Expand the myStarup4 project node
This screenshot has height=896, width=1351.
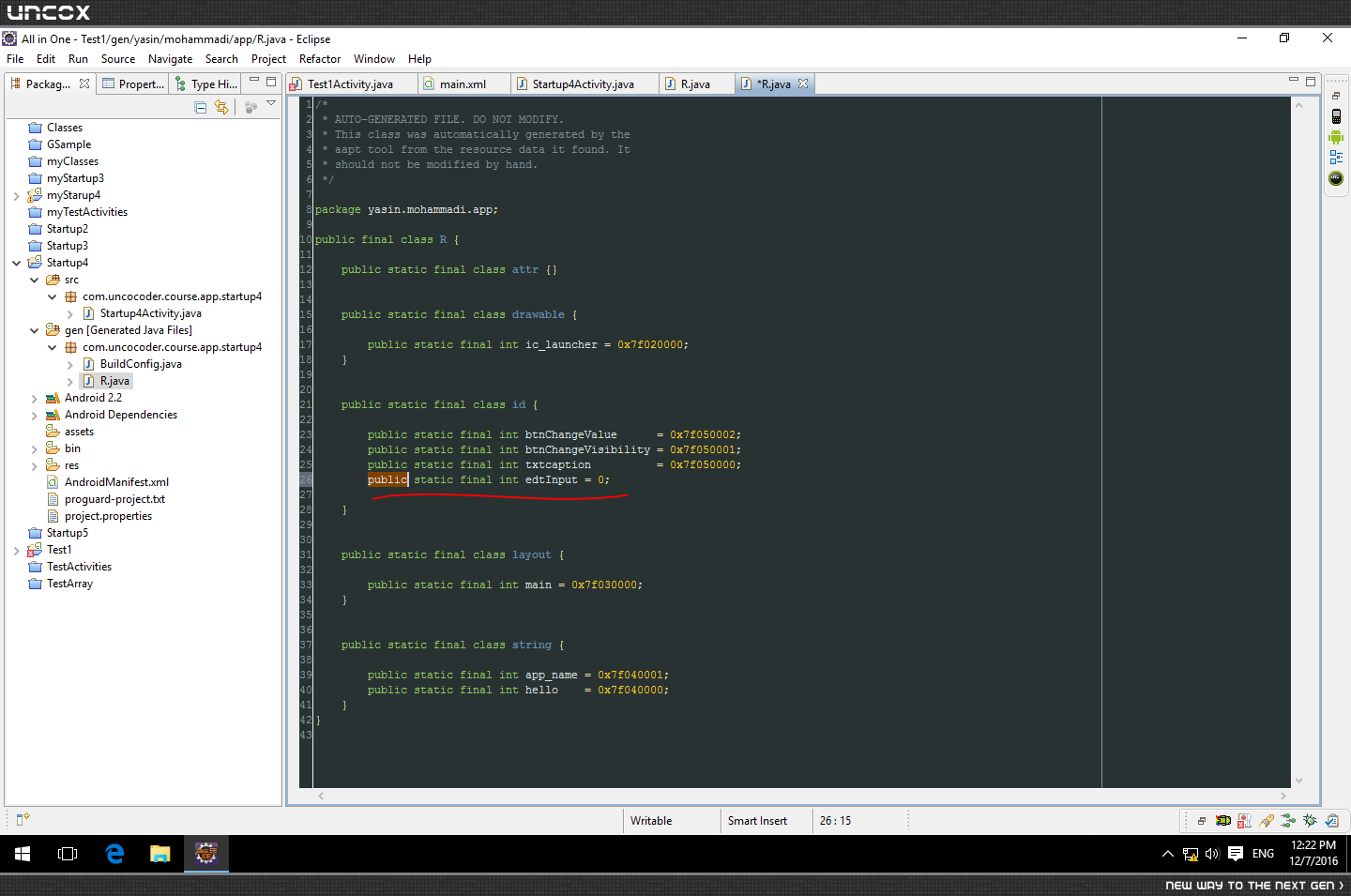click(16, 196)
